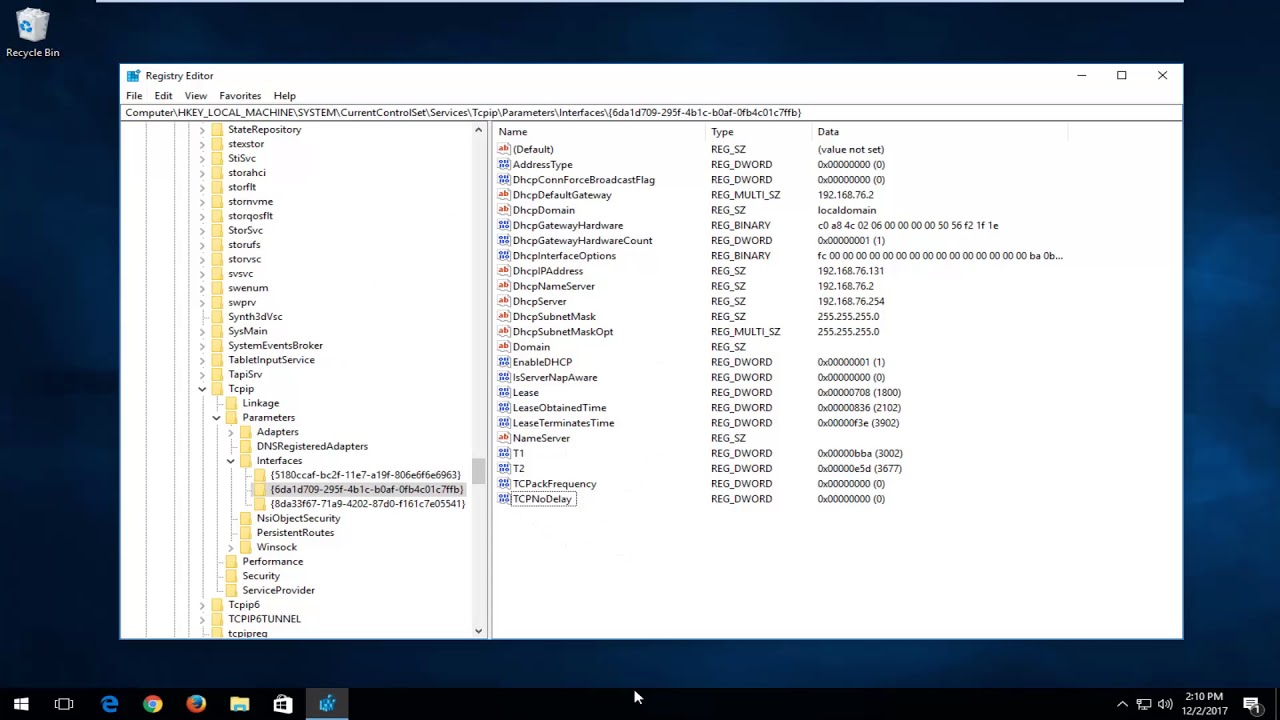Collapse the Interfaces key
The image size is (1280, 720).
point(231,461)
